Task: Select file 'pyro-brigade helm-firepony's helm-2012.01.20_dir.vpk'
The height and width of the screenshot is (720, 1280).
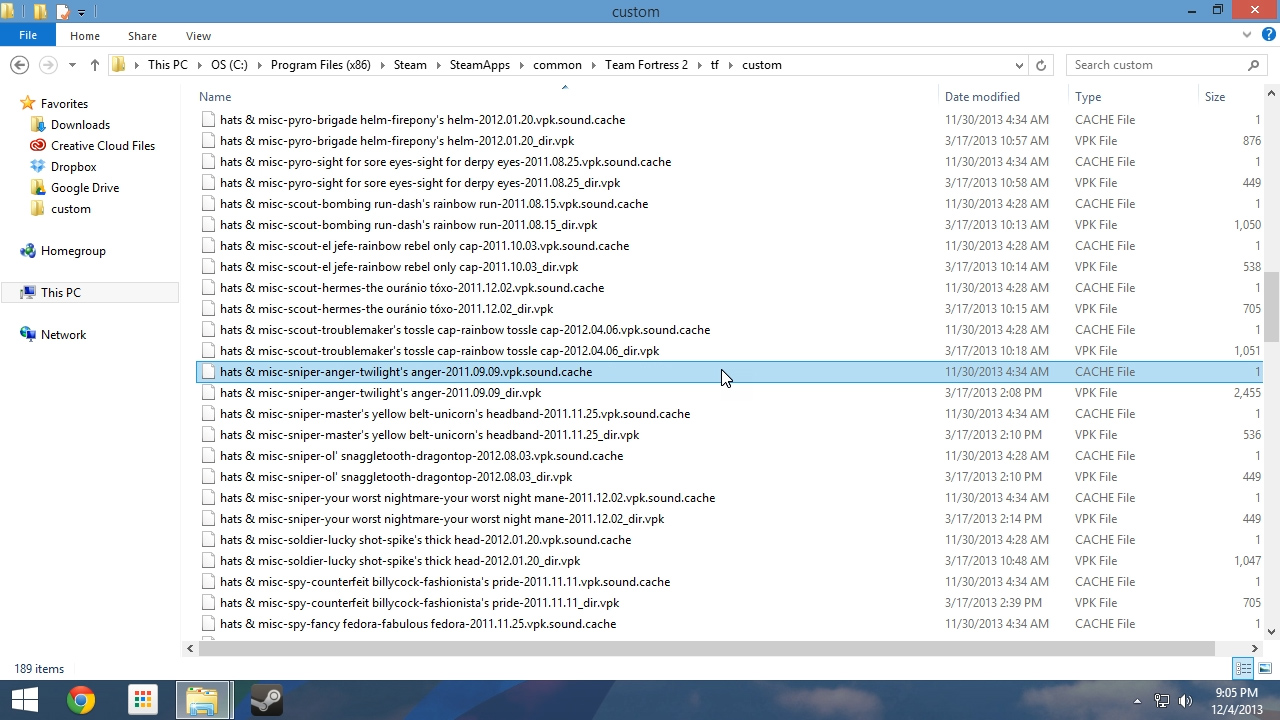Action: click(397, 141)
